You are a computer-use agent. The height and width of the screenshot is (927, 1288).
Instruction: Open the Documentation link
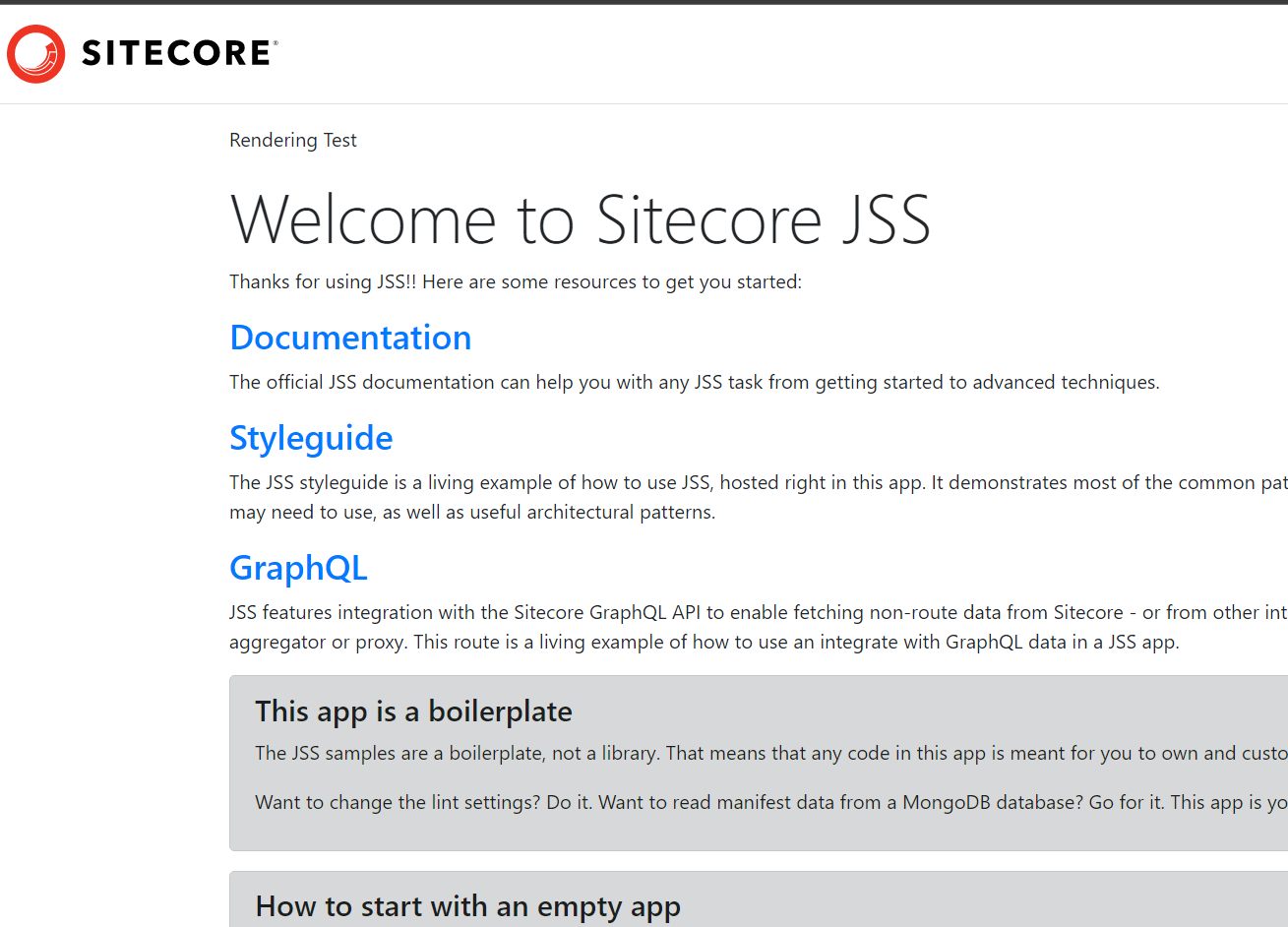350,338
